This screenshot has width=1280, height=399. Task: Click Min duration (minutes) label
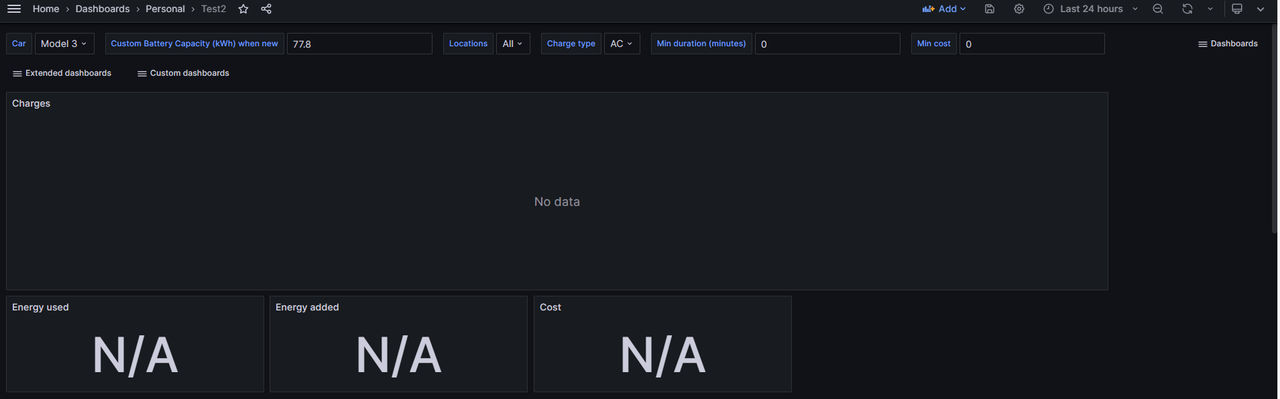[701, 44]
